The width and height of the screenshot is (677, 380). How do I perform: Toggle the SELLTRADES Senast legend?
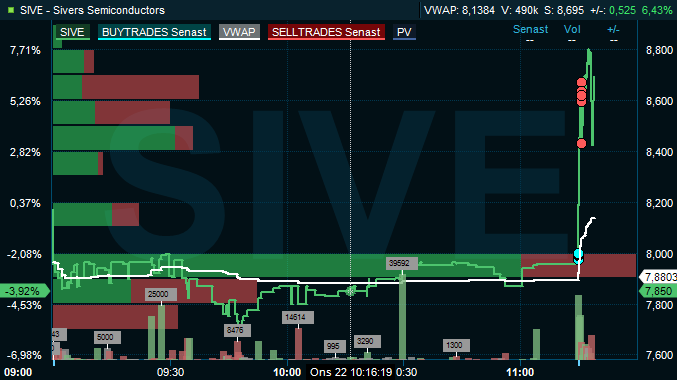326,32
